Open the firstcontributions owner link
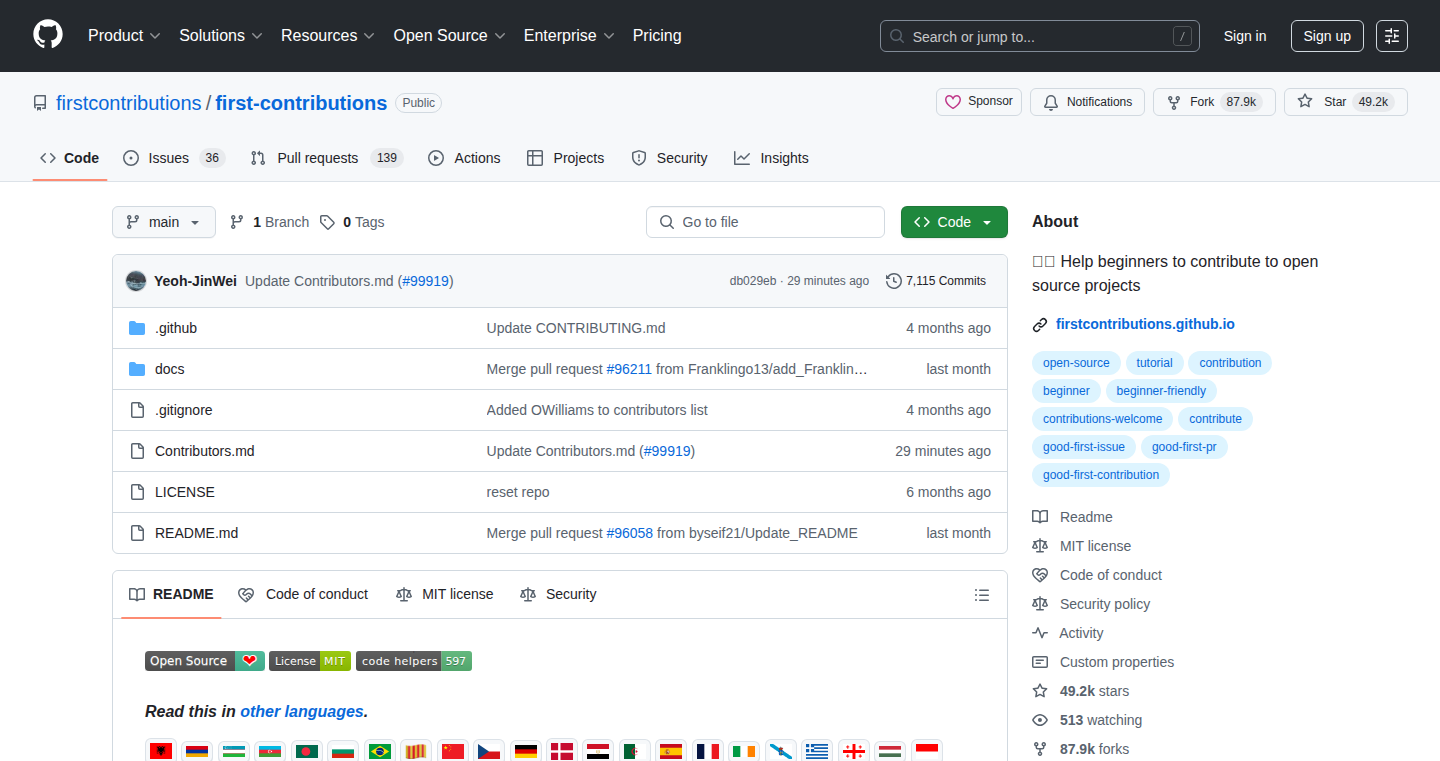 pos(128,104)
